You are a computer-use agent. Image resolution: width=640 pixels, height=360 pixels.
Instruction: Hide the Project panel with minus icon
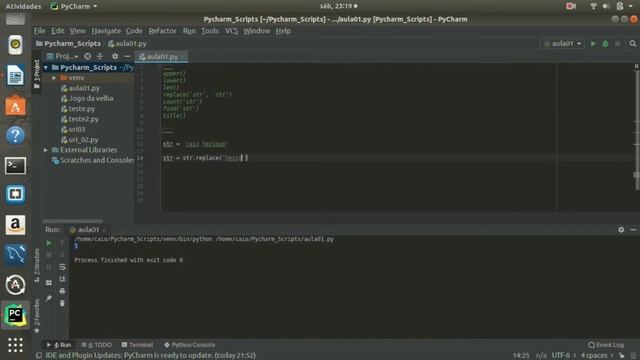coord(127,56)
